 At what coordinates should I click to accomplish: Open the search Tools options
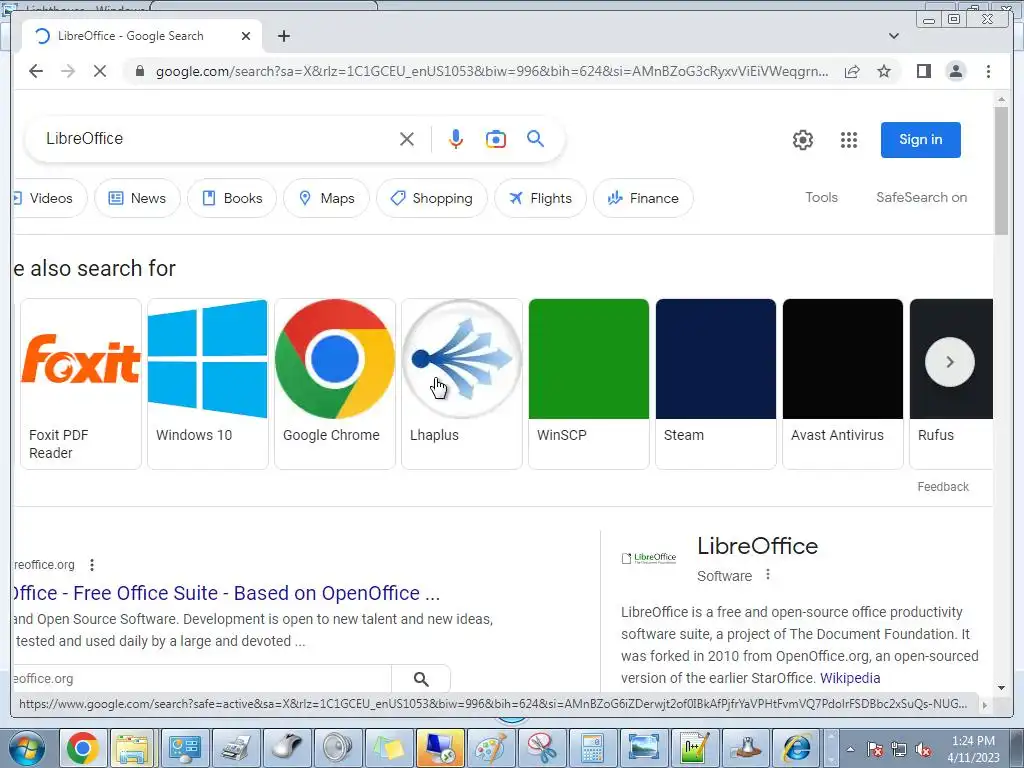[x=822, y=197]
